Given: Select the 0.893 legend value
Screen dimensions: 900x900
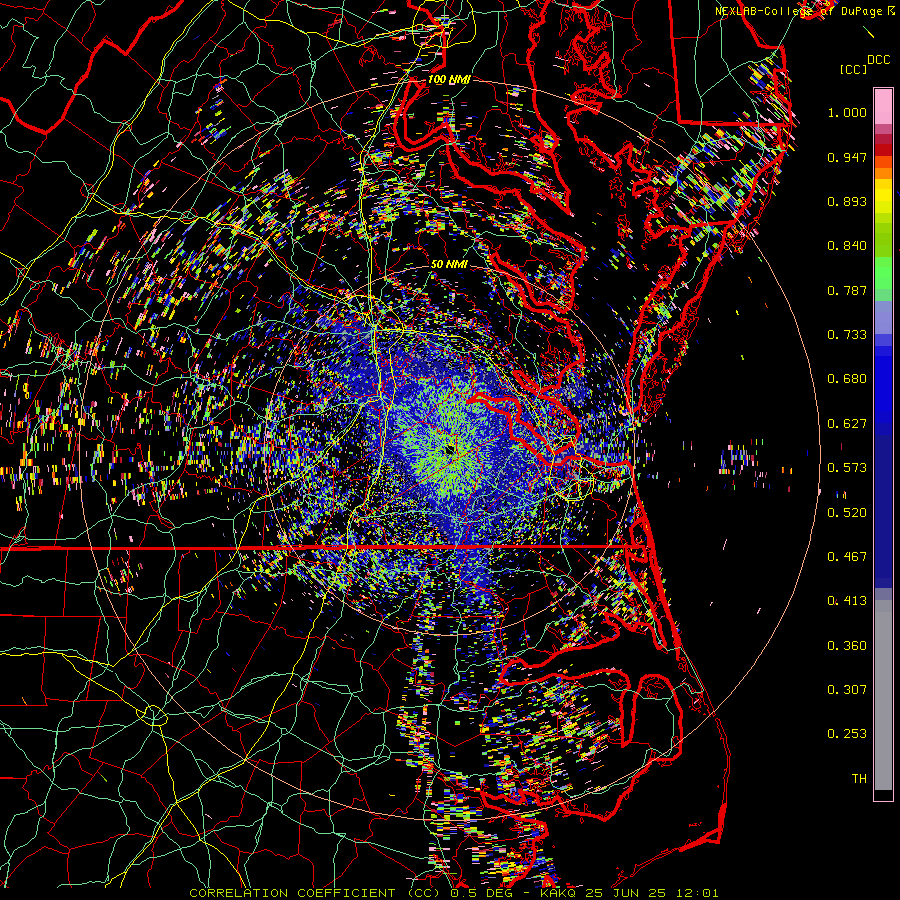Looking at the screenshot, I should [x=847, y=201].
